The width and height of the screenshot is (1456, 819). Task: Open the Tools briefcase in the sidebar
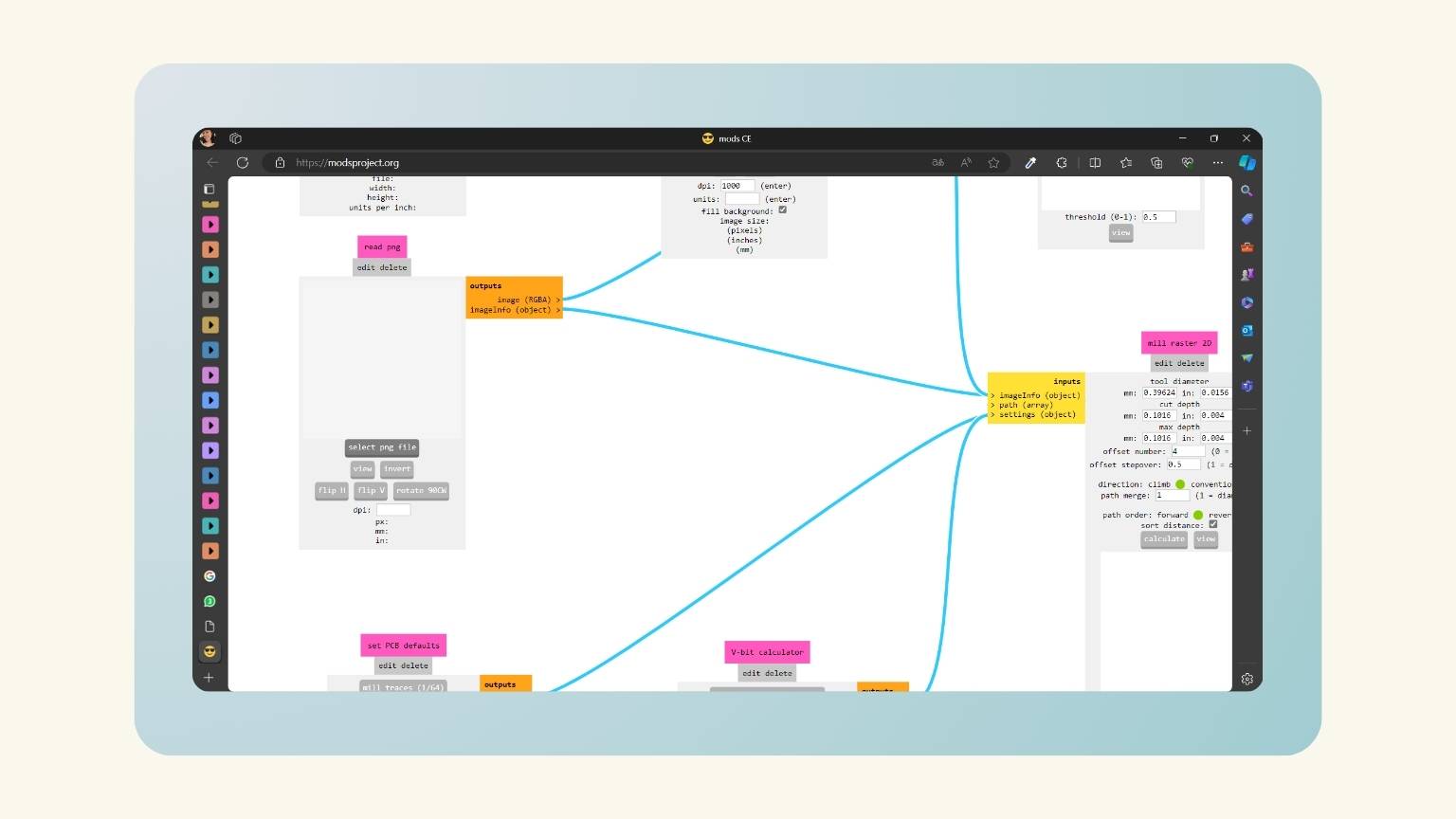pyautogui.click(x=1247, y=246)
